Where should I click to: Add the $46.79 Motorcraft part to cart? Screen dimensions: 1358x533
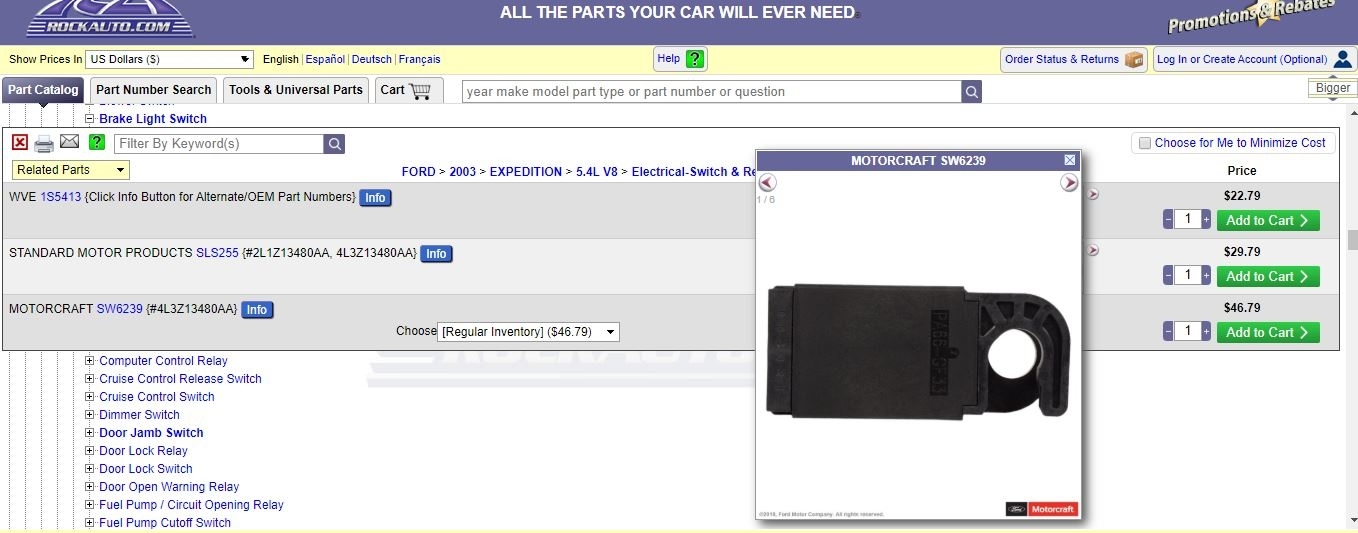tap(1268, 332)
